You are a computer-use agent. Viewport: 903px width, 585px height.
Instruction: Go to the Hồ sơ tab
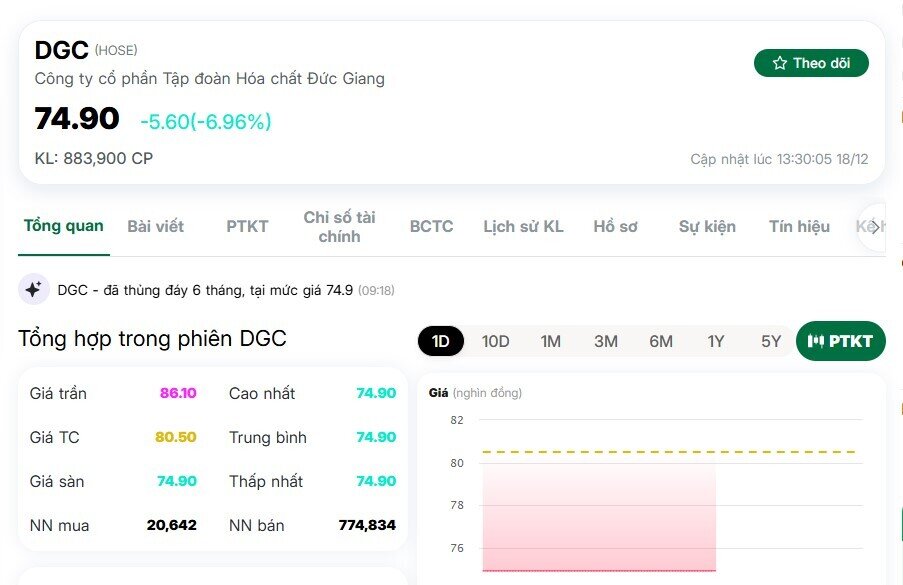pos(617,226)
